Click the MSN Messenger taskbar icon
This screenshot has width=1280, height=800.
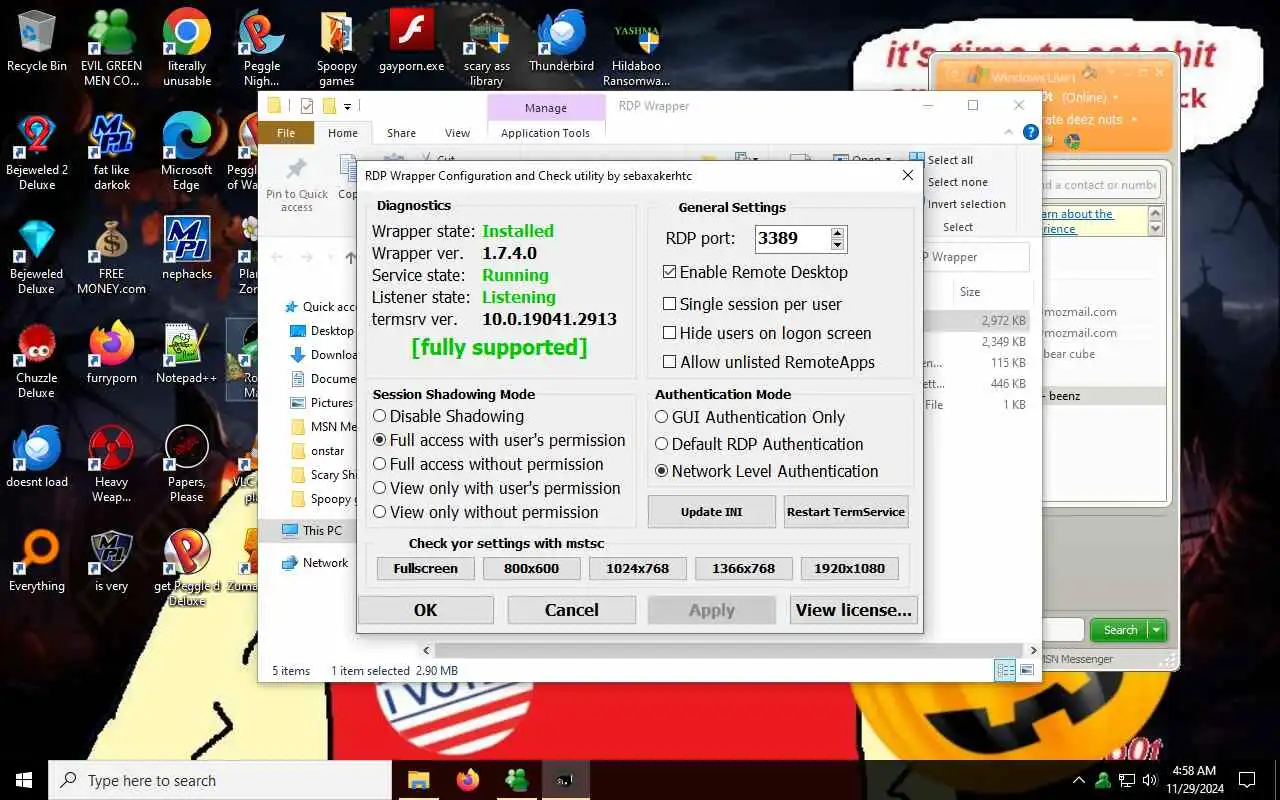point(516,780)
